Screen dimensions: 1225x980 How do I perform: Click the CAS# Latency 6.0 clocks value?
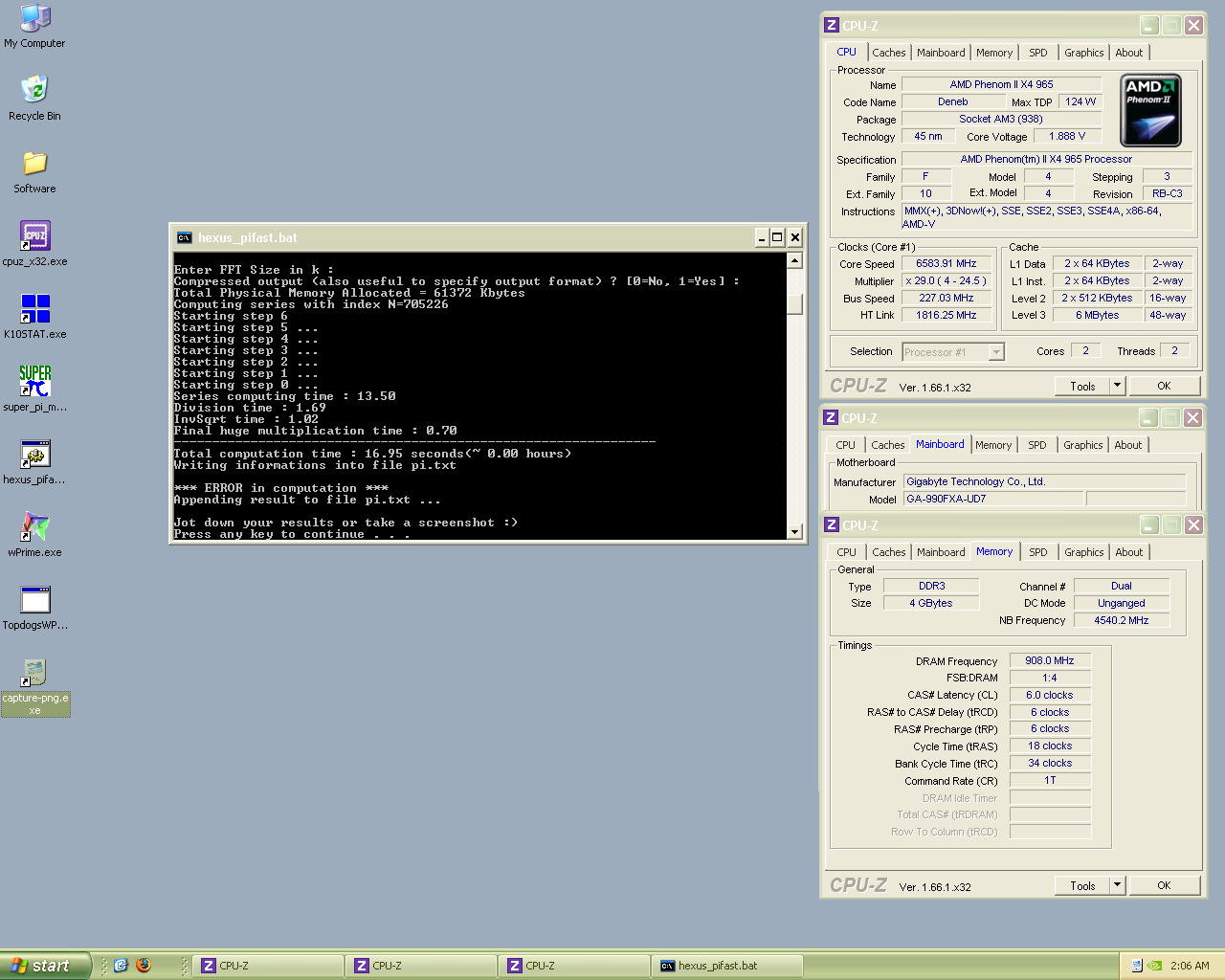[x=1050, y=696]
